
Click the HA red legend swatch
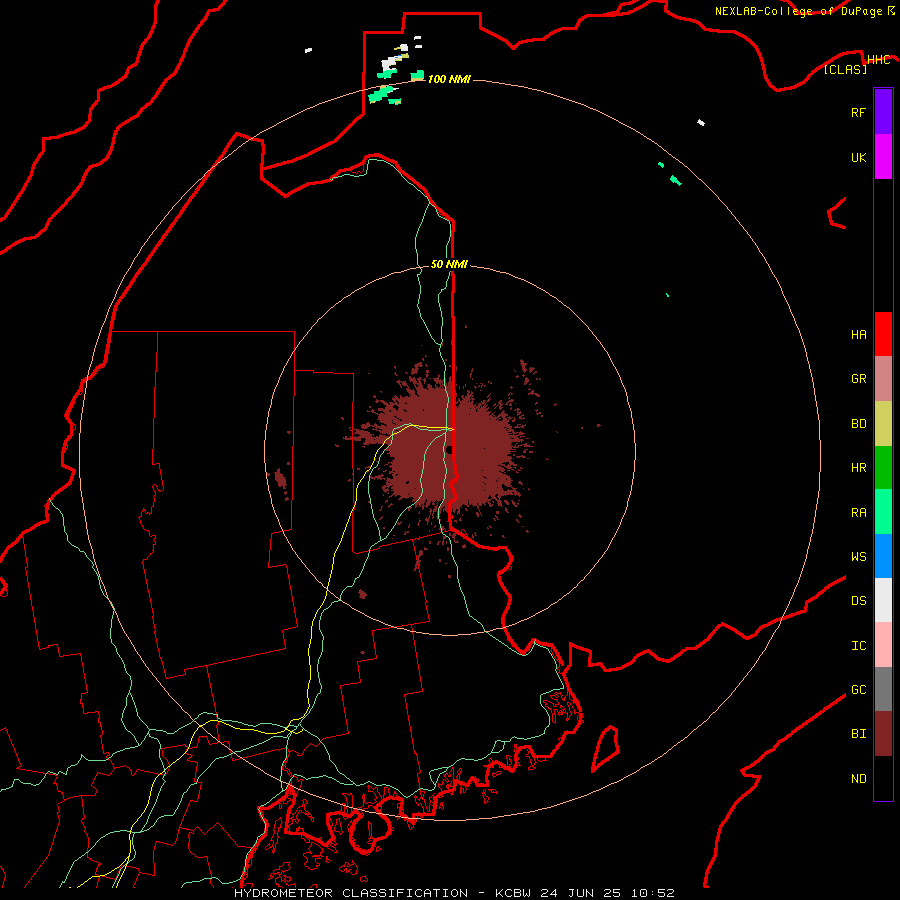pyautogui.click(x=883, y=334)
